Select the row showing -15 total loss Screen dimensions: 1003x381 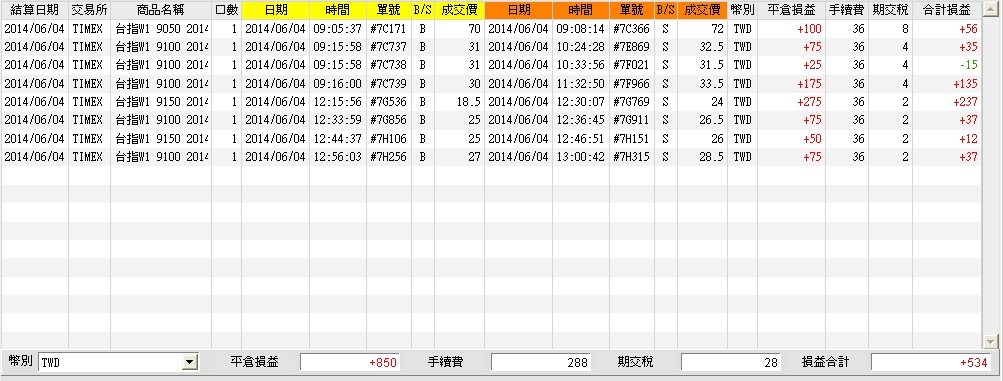pos(491,65)
